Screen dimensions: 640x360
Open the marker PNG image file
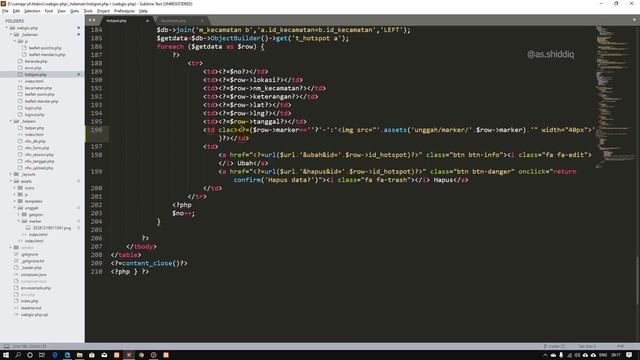click(51, 228)
